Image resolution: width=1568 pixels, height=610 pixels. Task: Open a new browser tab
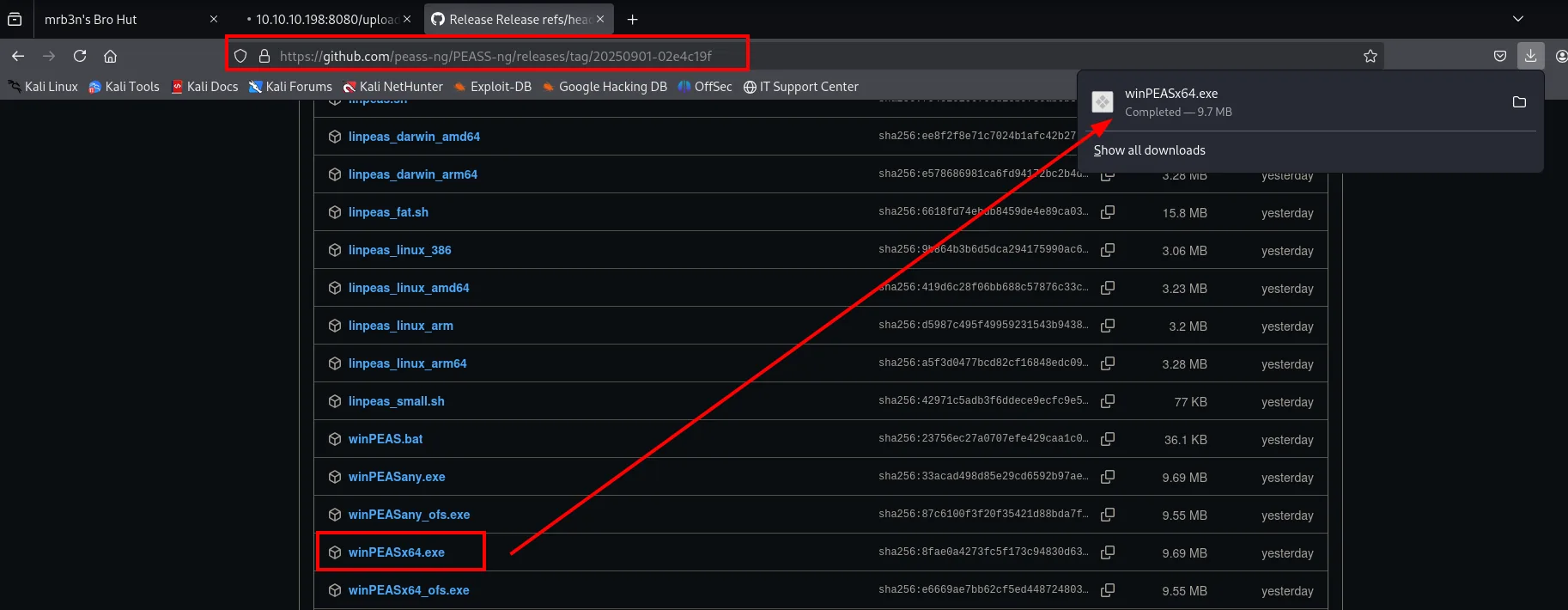632,19
